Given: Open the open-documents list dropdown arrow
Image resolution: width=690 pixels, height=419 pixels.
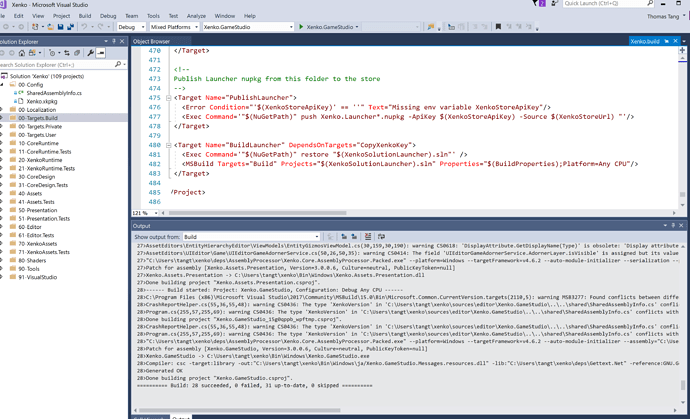Looking at the screenshot, I should tap(685, 41).
